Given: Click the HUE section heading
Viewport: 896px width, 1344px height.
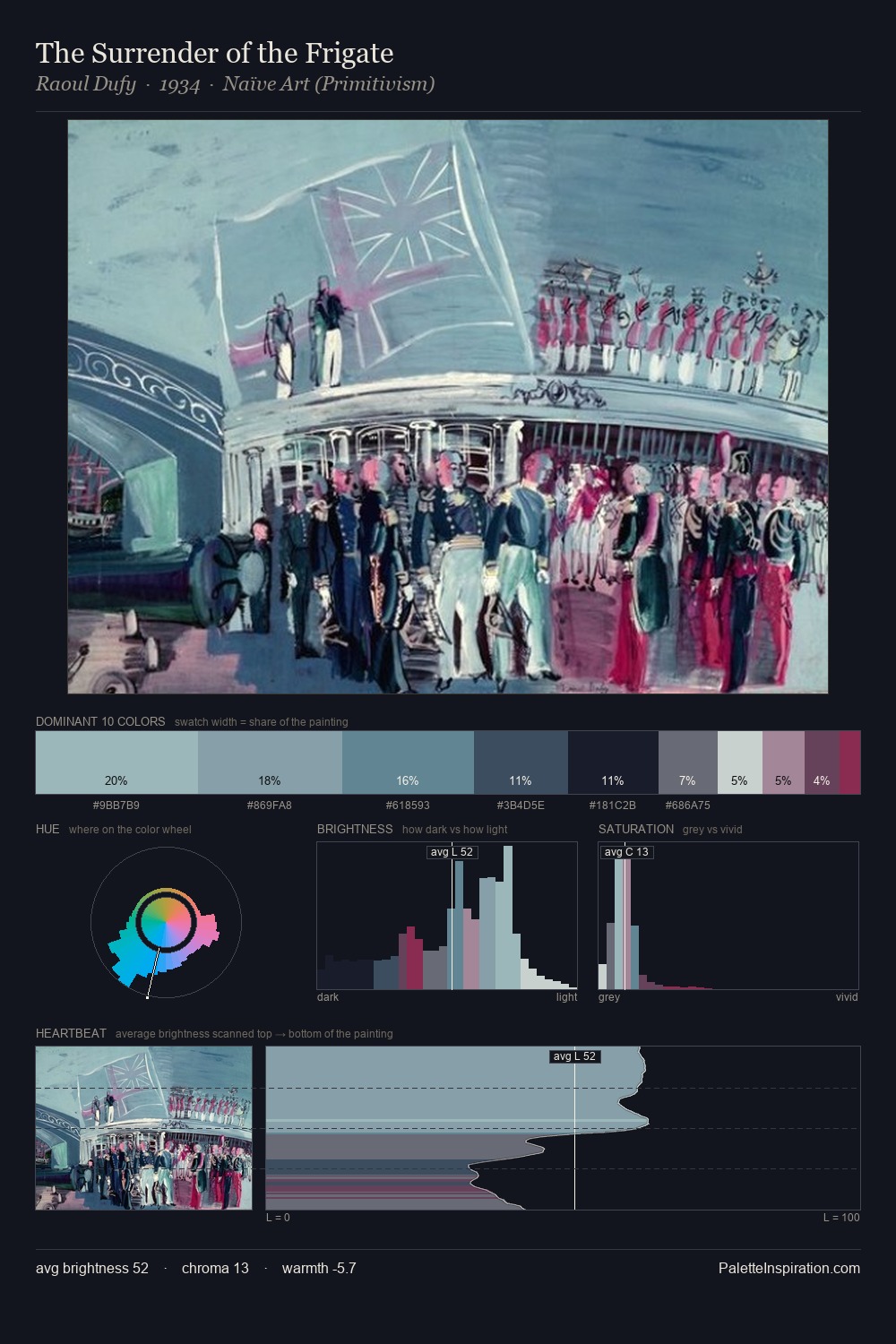Looking at the screenshot, I should pos(47,829).
